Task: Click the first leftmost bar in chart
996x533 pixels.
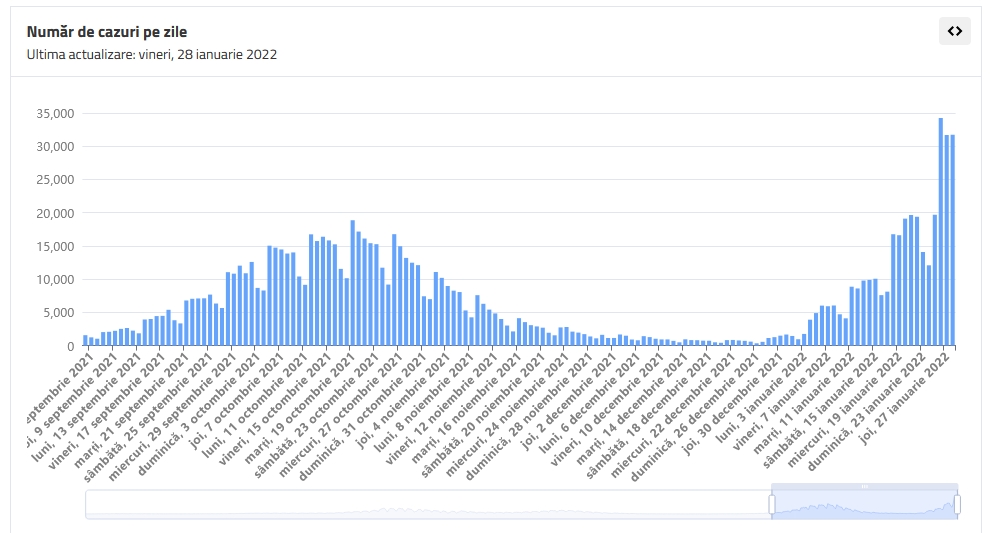Action: click(x=85, y=340)
